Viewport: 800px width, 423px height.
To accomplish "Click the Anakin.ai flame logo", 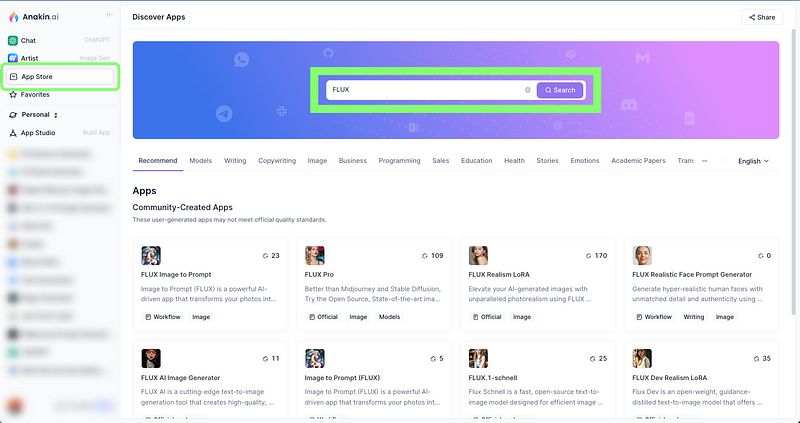I will (x=14, y=17).
